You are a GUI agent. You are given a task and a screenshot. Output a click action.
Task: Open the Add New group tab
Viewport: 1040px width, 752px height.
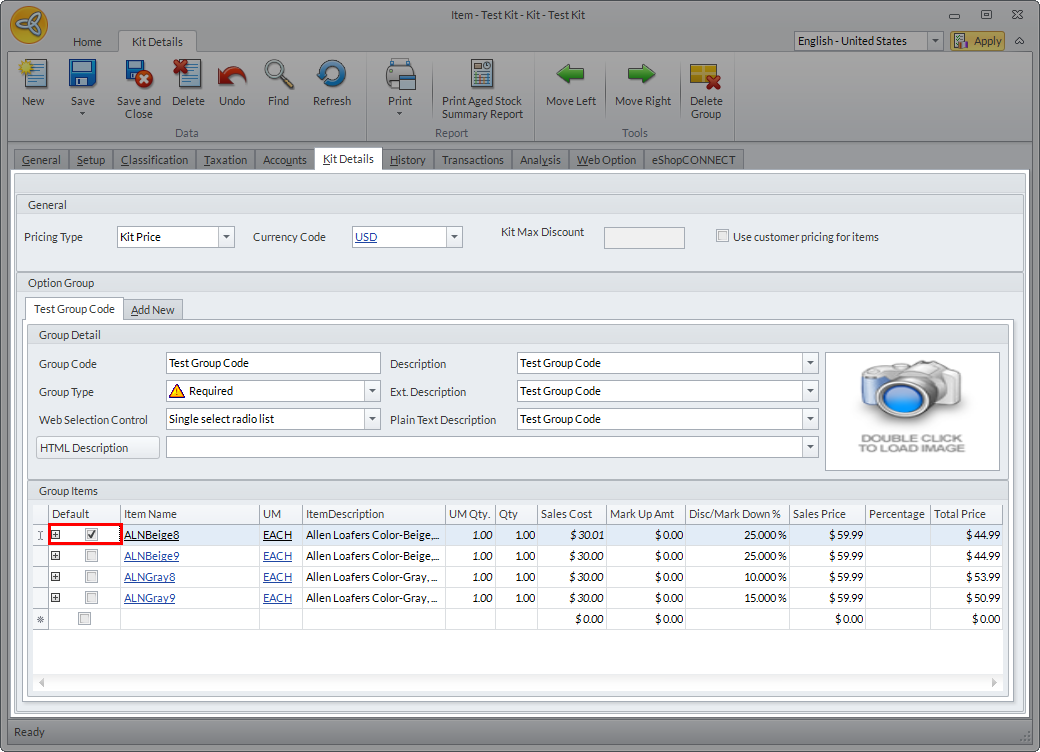pos(153,310)
